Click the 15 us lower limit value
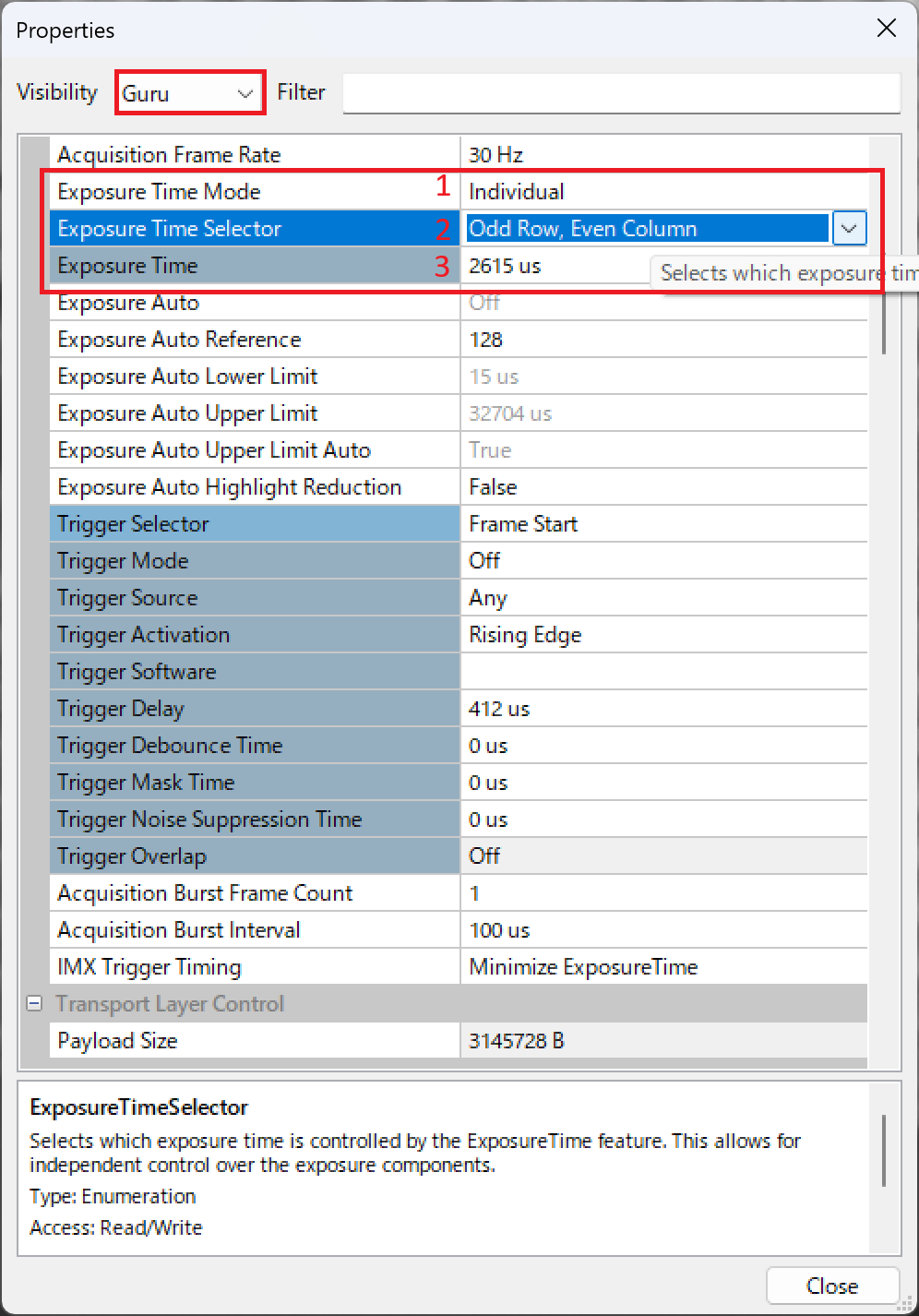919x1316 pixels. [494, 376]
